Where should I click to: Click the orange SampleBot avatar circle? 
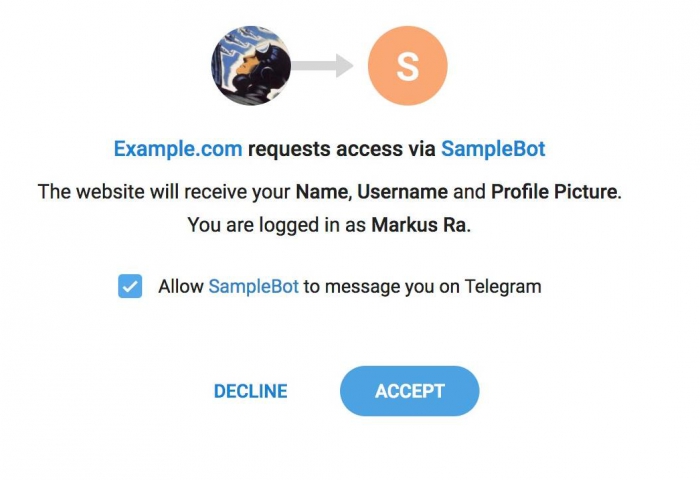[x=407, y=66]
